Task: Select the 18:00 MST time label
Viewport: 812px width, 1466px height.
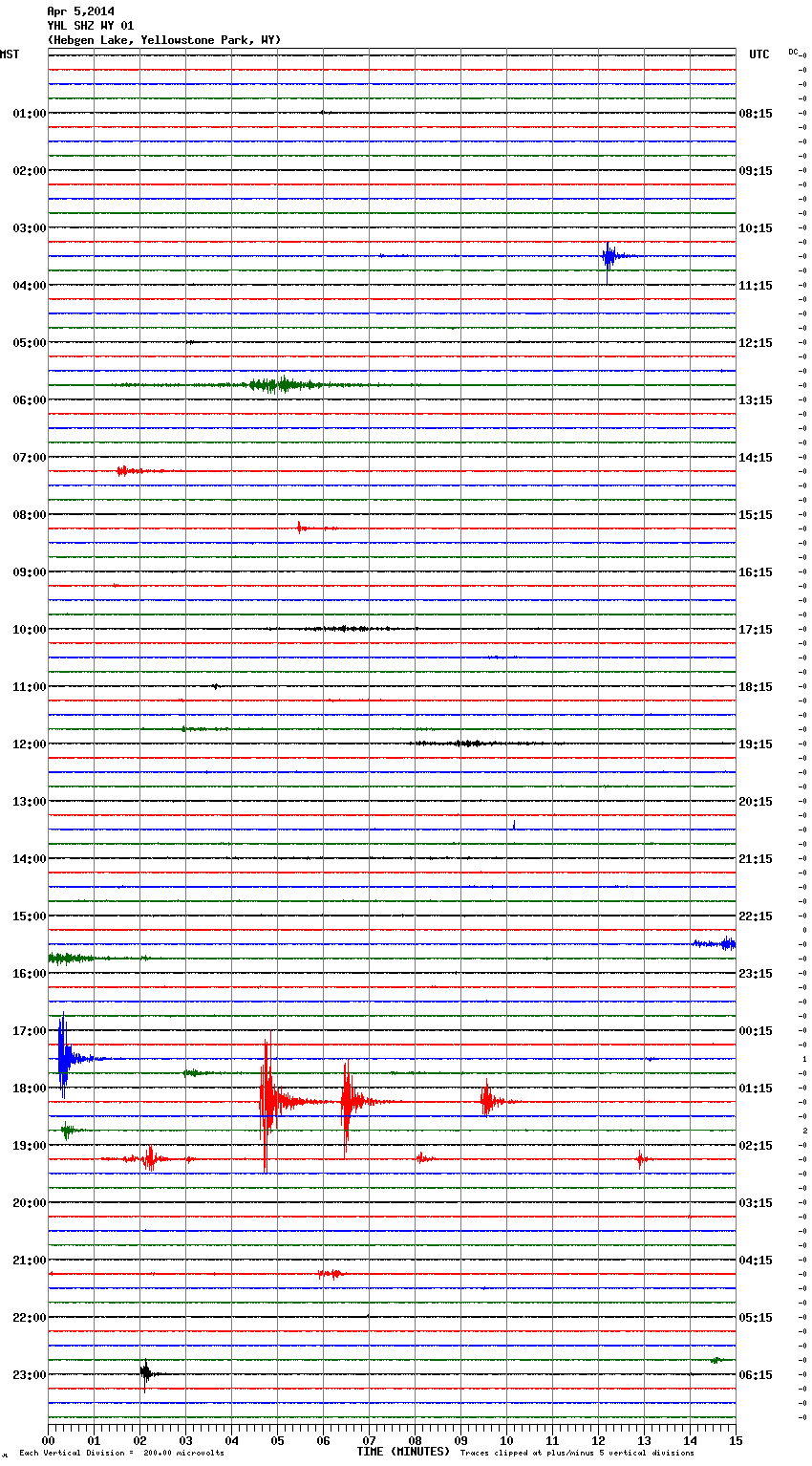Action: tap(30, 1089)
